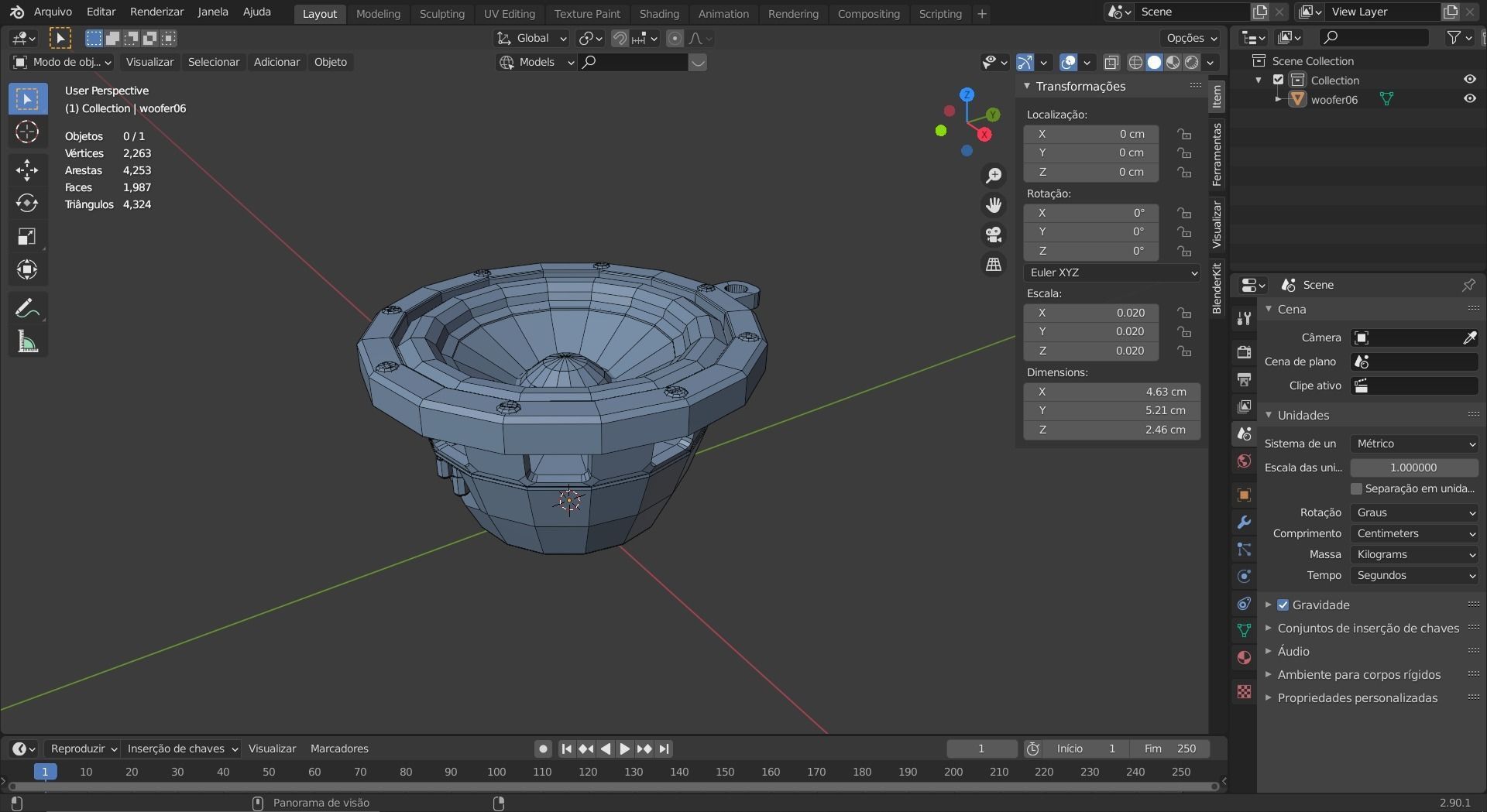The height and width of the screenshot is (812, 1487).
Task: Open the Modifier properties wrench icon
Action: point(1244,522)
